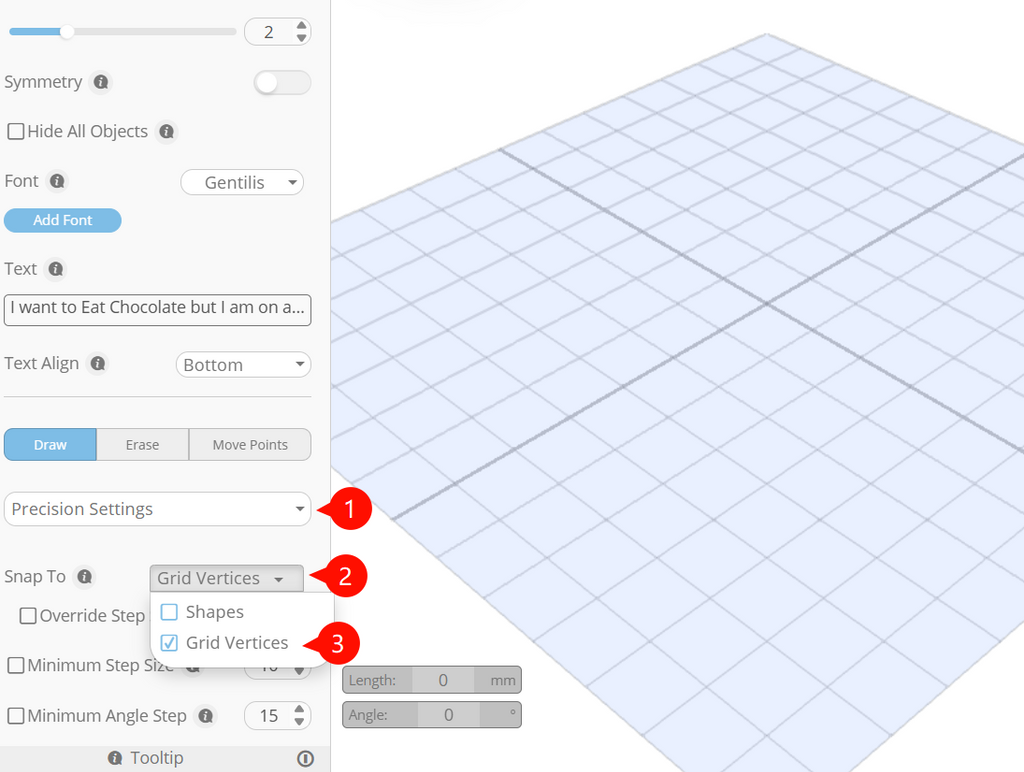This screenshot has height=772, width=1024.
Task: Click the Add Font button
Action: coord(63,220)
